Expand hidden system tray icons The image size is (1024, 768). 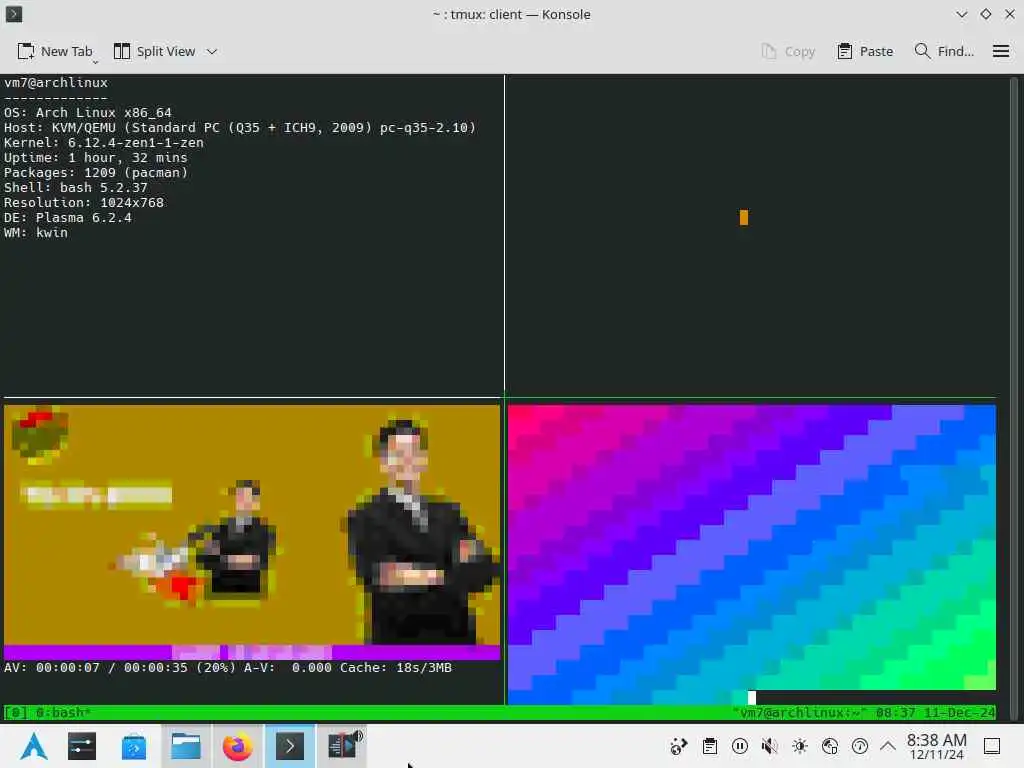[x=888, y=746]
